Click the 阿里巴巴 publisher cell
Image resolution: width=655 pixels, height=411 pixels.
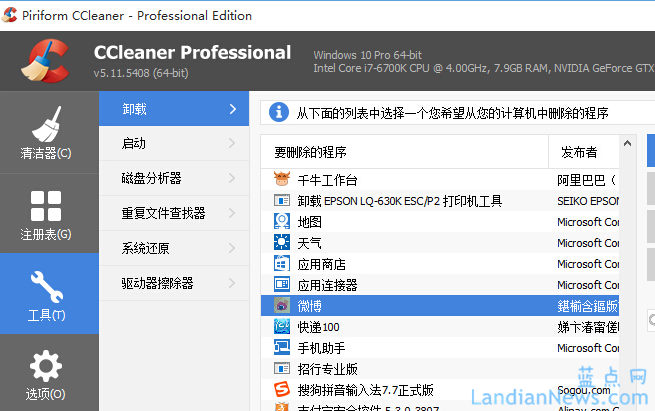(586, 180)
